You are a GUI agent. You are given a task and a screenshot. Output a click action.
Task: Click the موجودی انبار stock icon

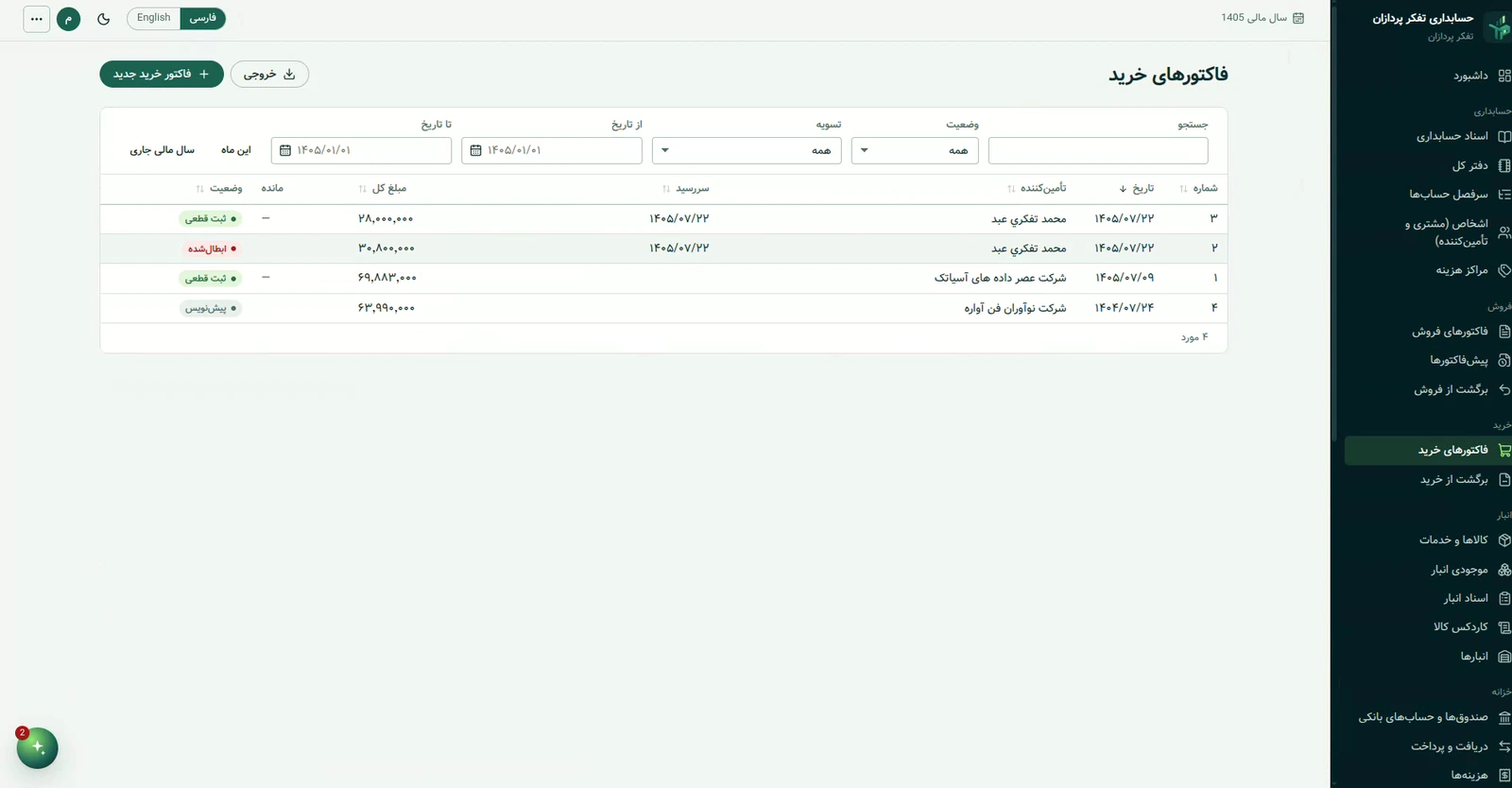point(1504,570)
